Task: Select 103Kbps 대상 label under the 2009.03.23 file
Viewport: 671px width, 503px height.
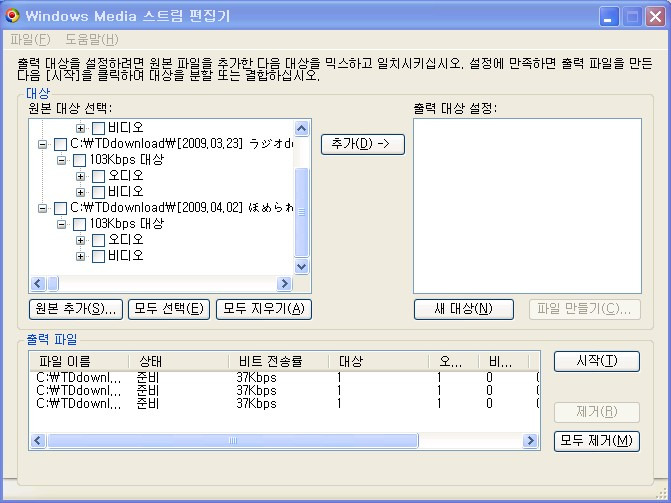Action: tap(127, 161)
